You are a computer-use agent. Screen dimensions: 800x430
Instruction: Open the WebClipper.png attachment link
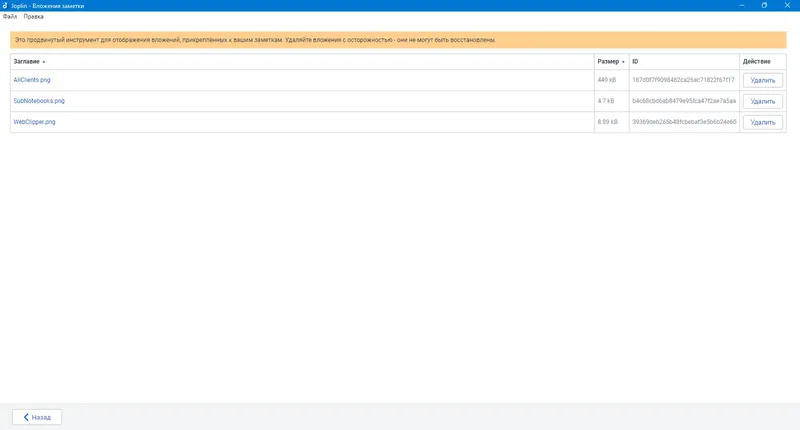pyautogui.click(x=34, y=122)
